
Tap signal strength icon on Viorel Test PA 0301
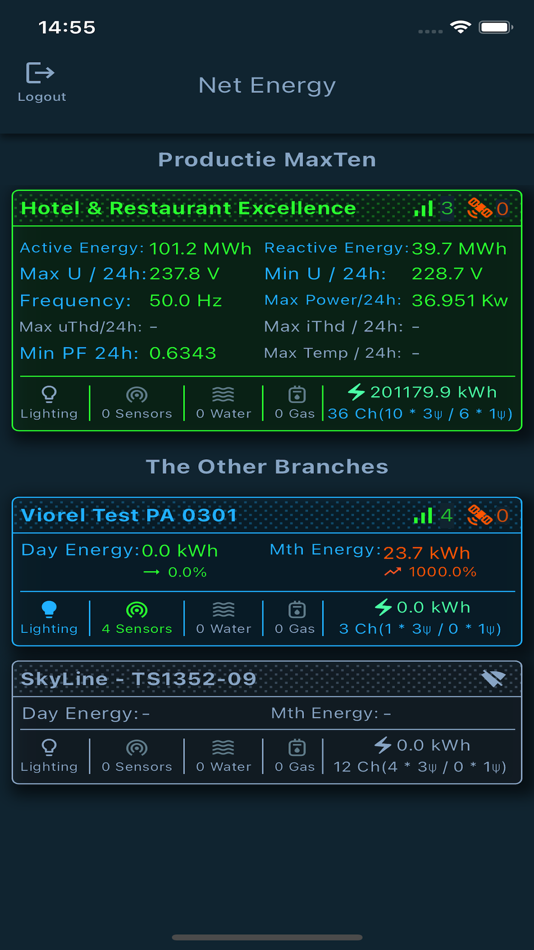point(424,516)
